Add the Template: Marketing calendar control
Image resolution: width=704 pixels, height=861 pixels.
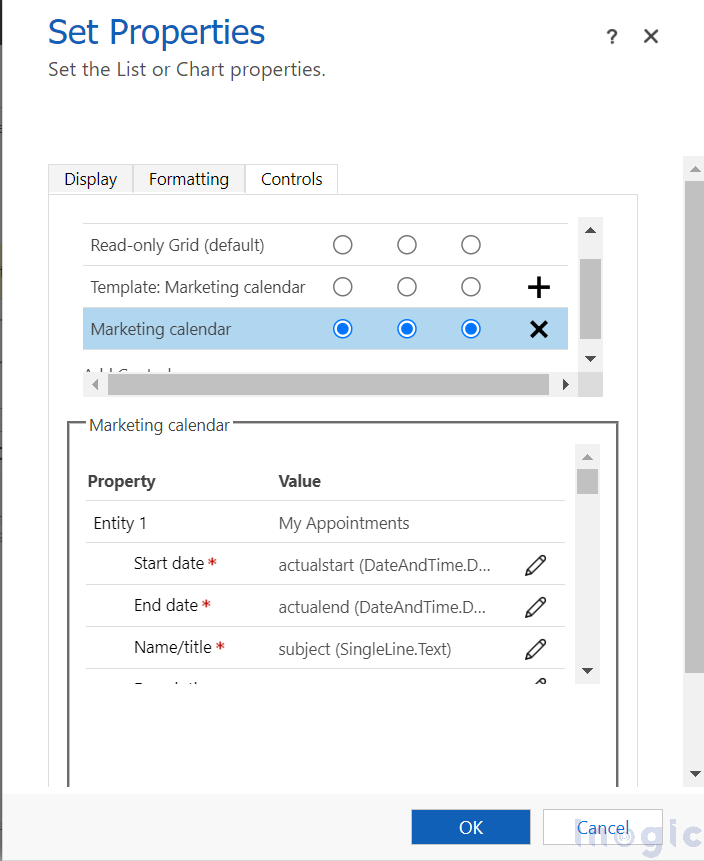click(538, 288)
